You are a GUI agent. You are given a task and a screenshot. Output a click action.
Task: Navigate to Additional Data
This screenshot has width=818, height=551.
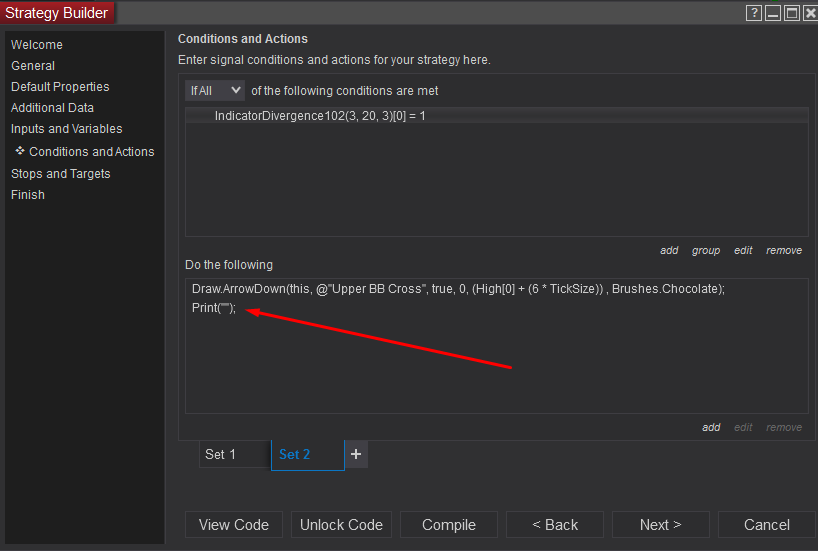[x=52, y=107]
